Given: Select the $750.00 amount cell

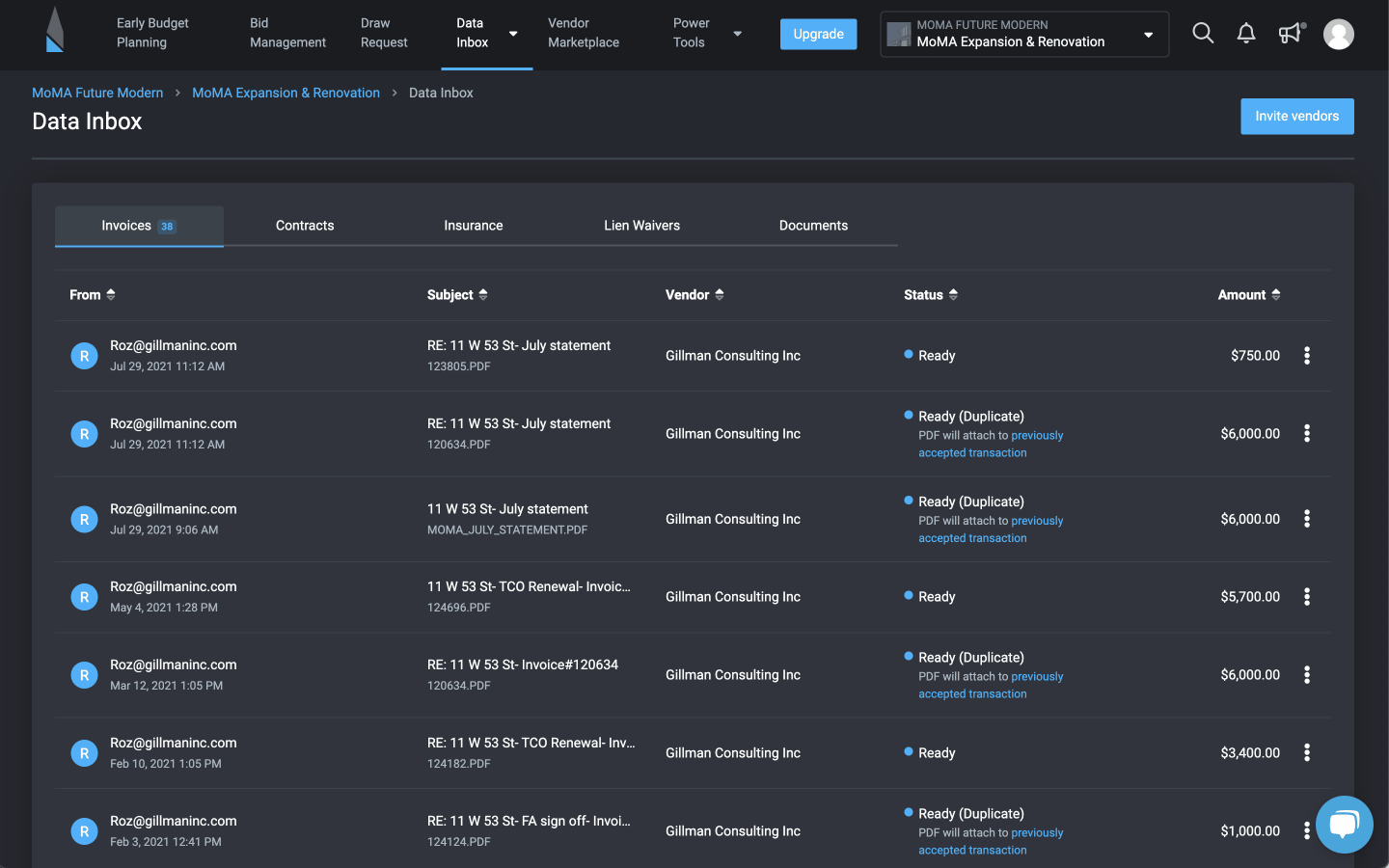Looking at the screenshot, I should click(x=1255, y=356).
